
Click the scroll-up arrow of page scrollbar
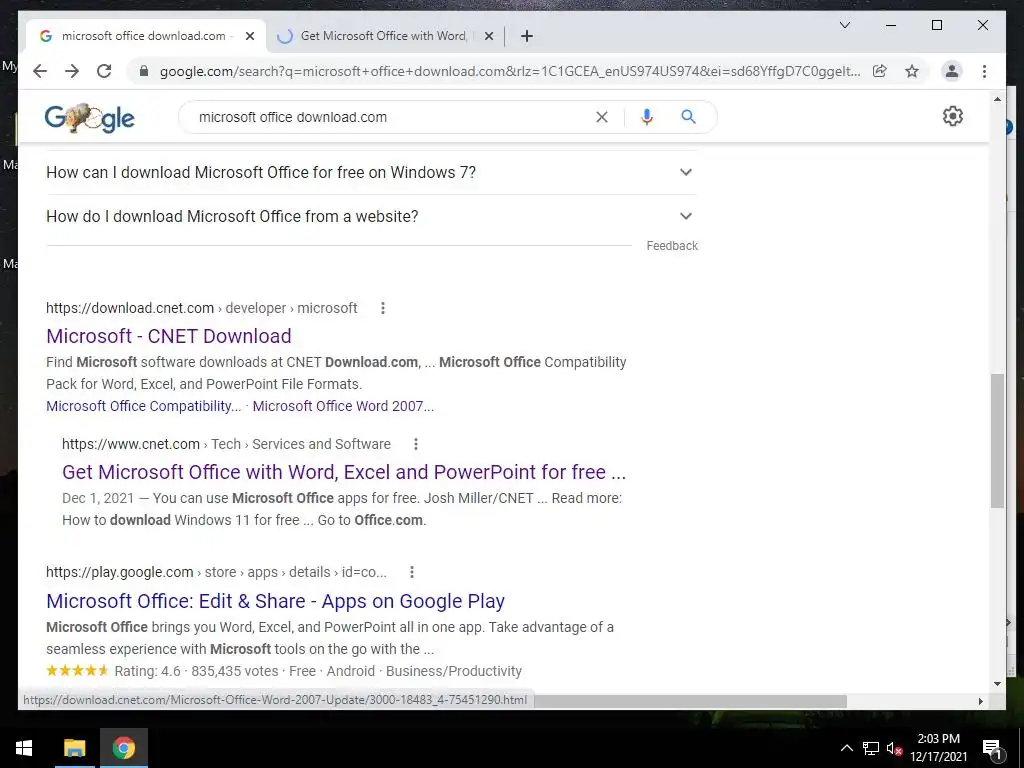click(x=997, y=99)
